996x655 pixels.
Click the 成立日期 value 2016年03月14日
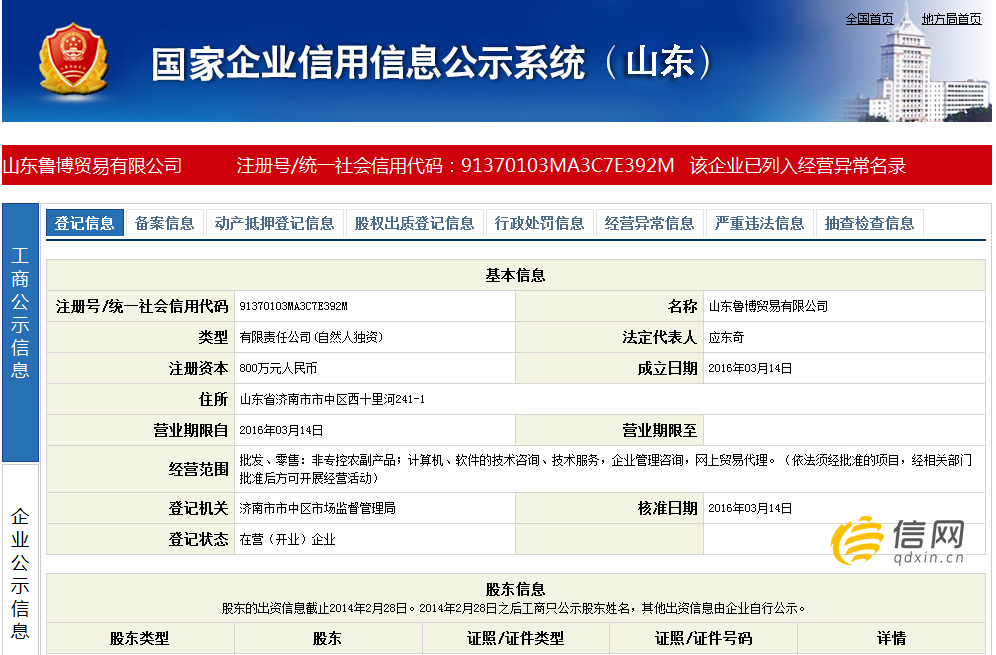click(x=750, y=368)
